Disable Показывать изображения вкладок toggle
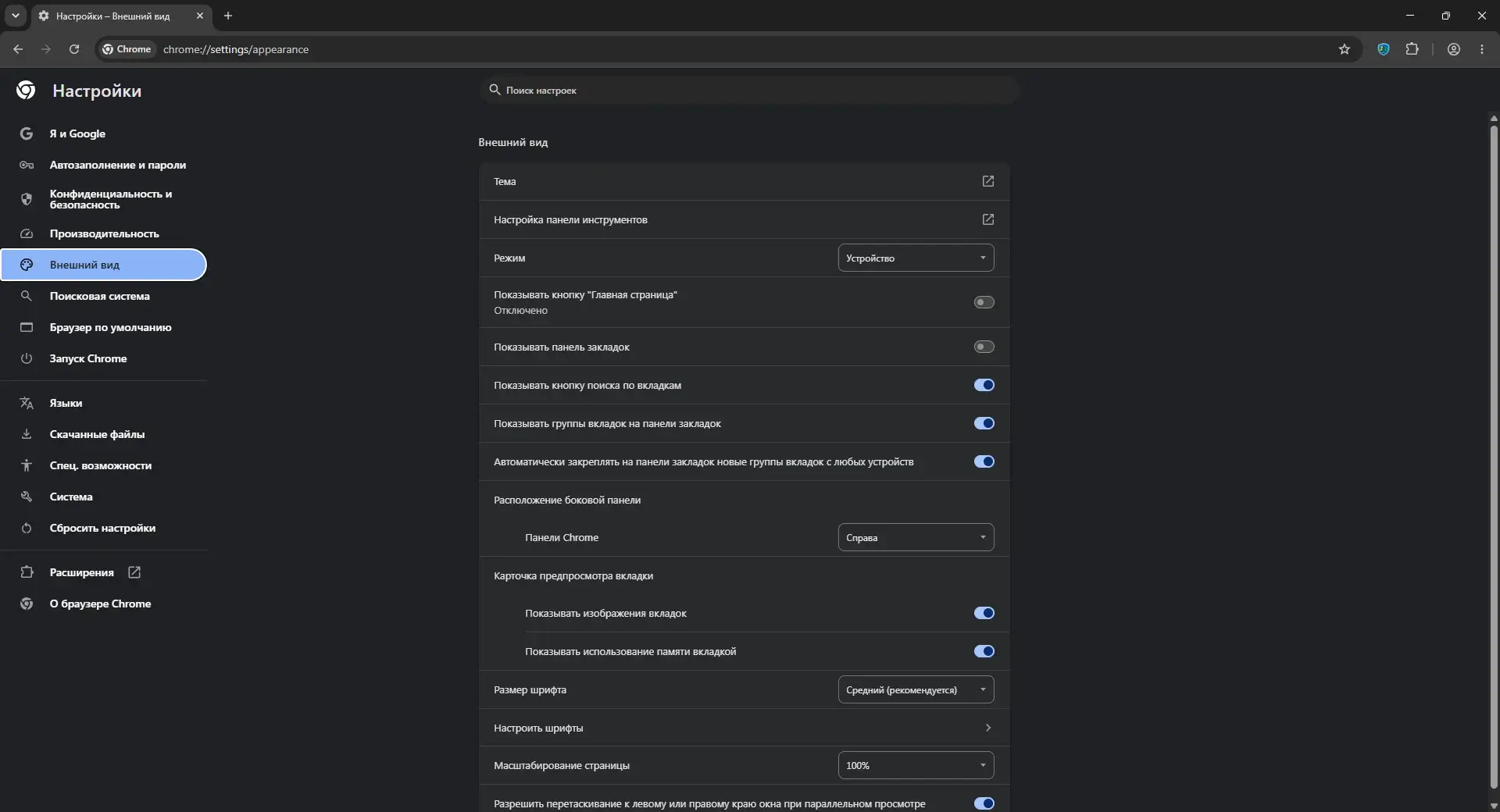The image size is (1500, 812). pos(984,613)
